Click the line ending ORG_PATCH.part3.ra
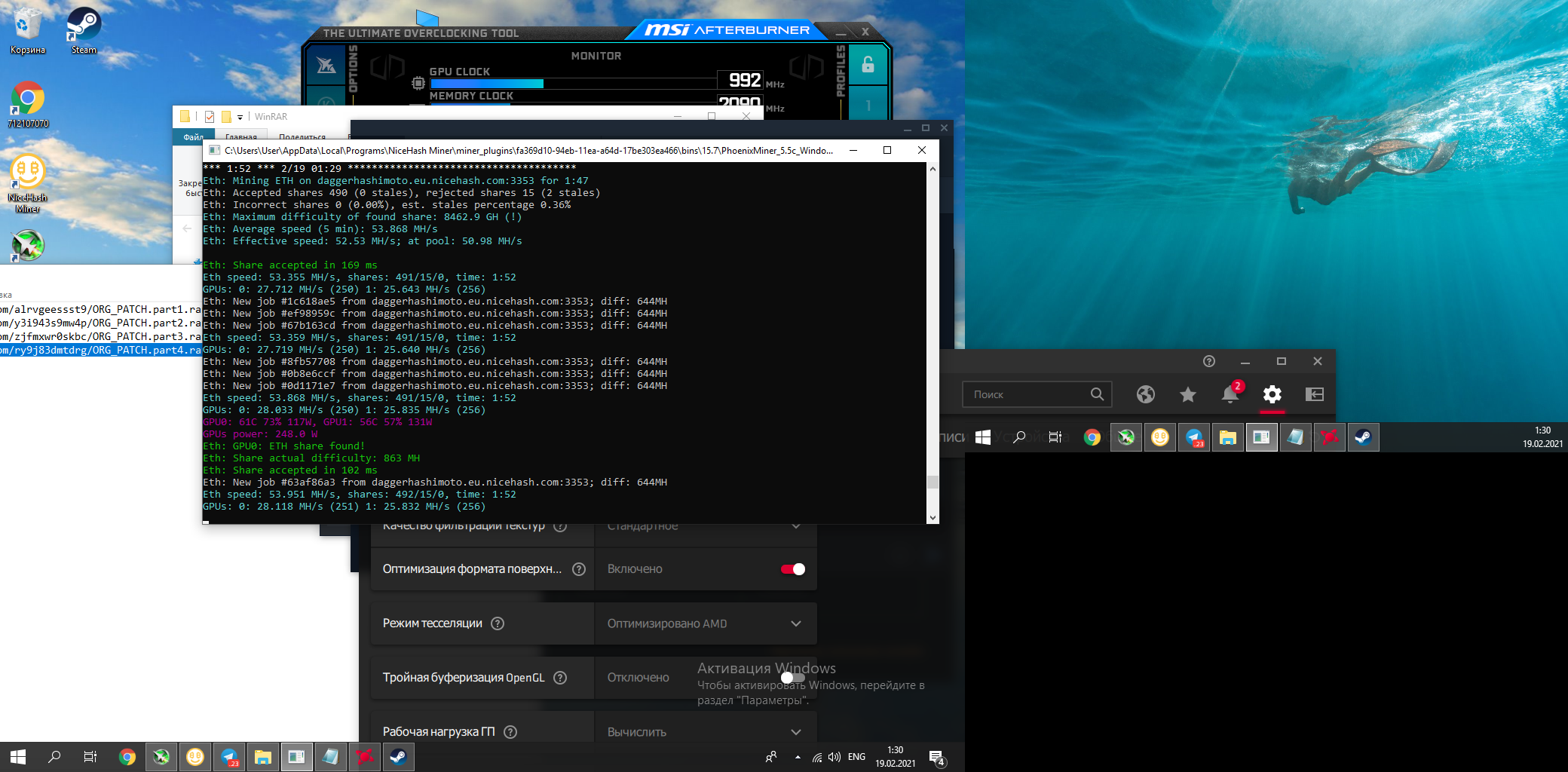This screenshot has height=772, width=1568. (101, 336)
